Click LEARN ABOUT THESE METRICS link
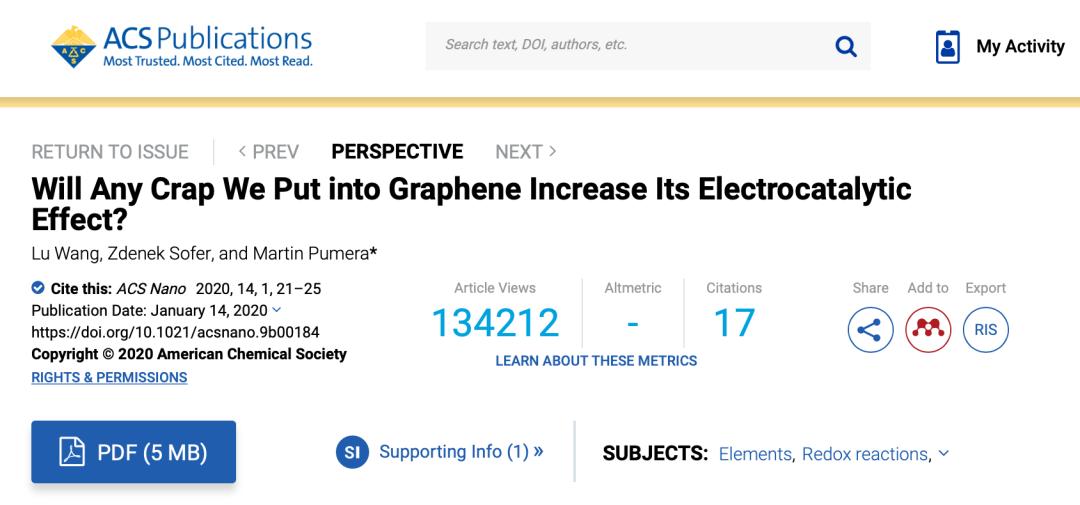1080x505 pixels. 596,360
